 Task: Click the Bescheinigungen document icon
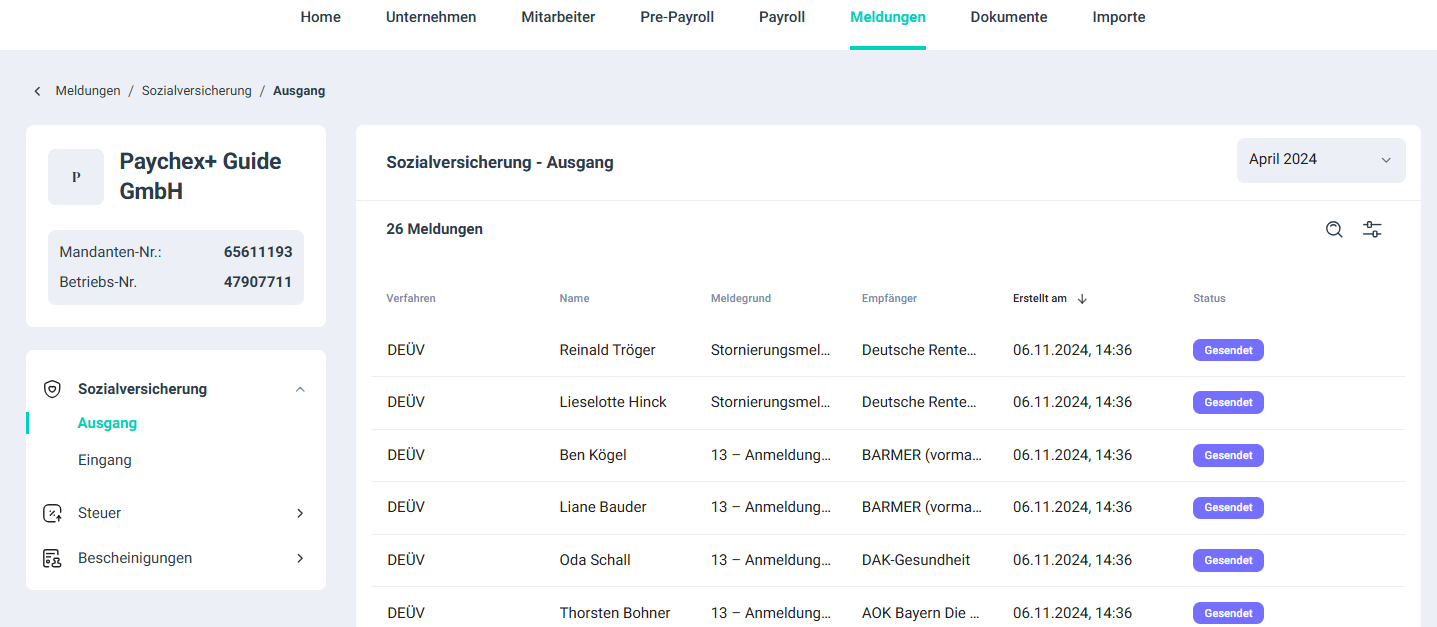point(53,558)
